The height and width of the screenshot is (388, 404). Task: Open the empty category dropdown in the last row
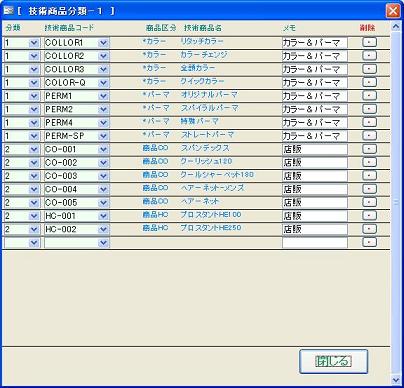(34, 243)
